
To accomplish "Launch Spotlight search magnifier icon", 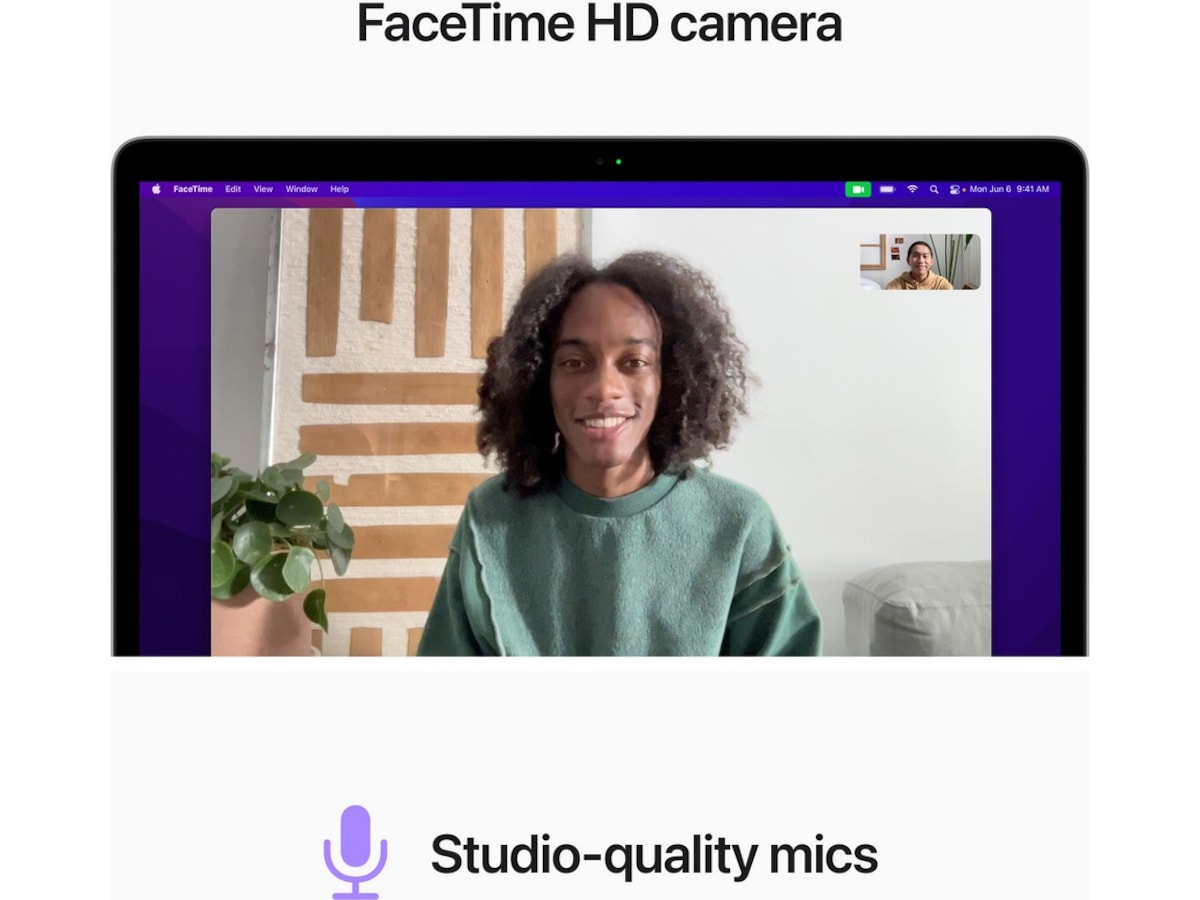I will [x=934, y=189].
